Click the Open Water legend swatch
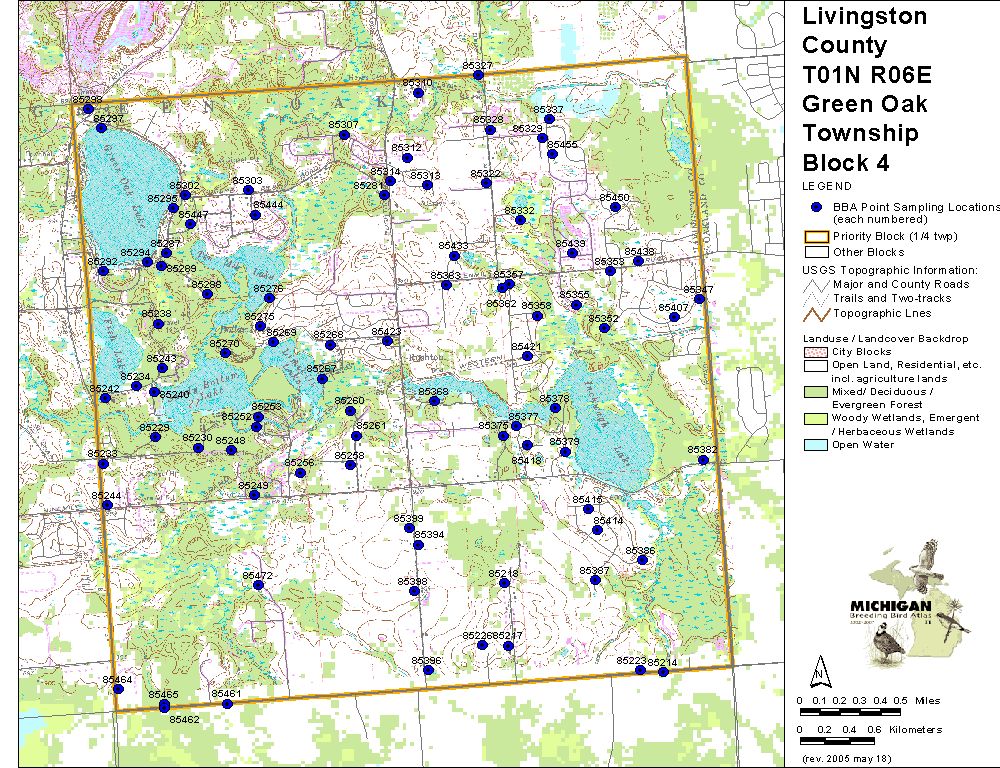Screen dimensions: 1000x768 click(812, 445)
